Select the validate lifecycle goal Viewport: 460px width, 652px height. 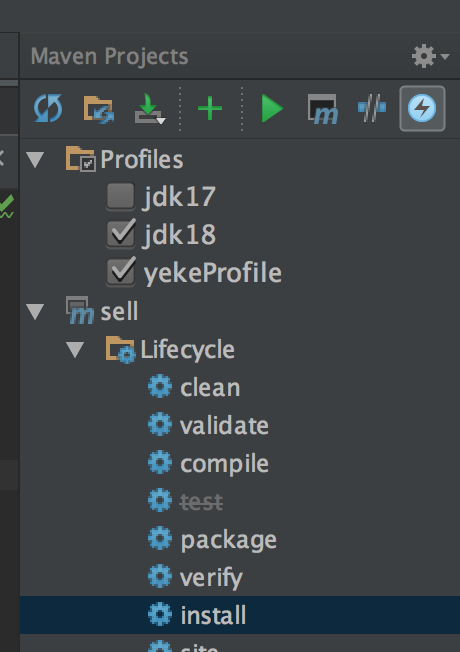pyautogui.click(x=224, y=426)
